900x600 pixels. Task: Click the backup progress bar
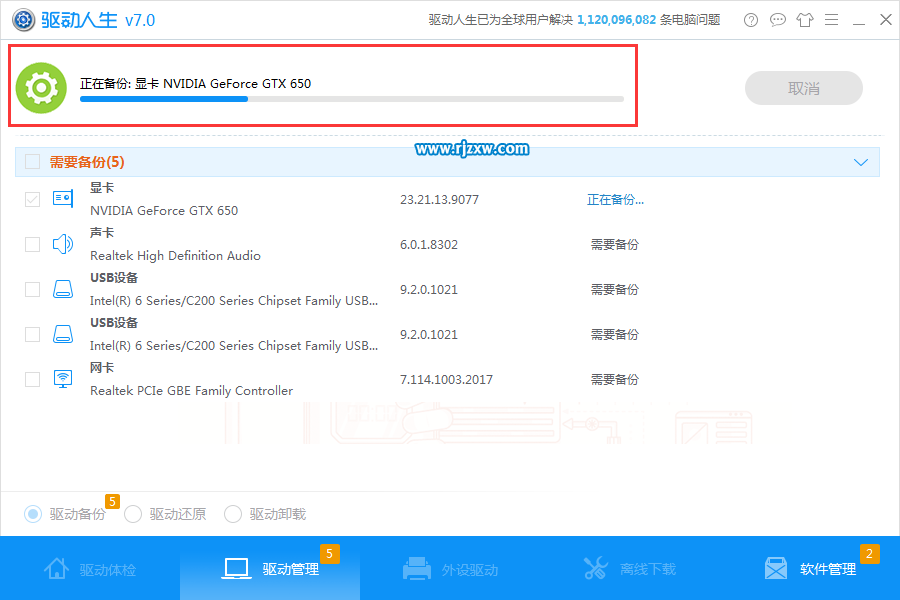click(x=352, y=99)
